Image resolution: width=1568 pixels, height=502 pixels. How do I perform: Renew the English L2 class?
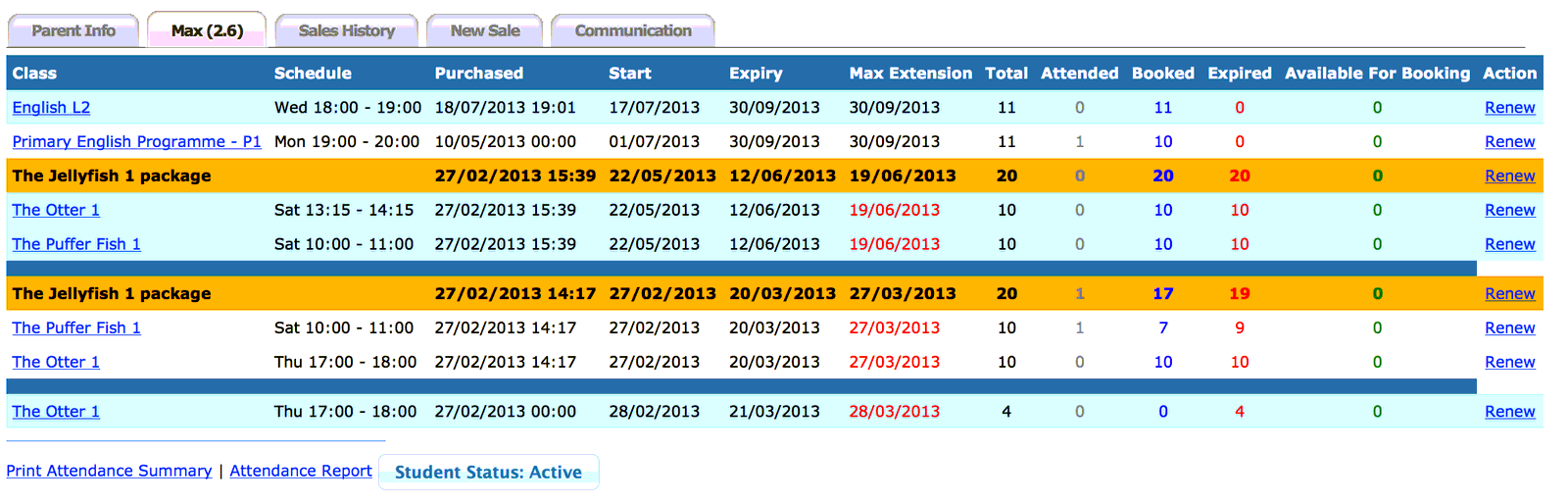1510,108
